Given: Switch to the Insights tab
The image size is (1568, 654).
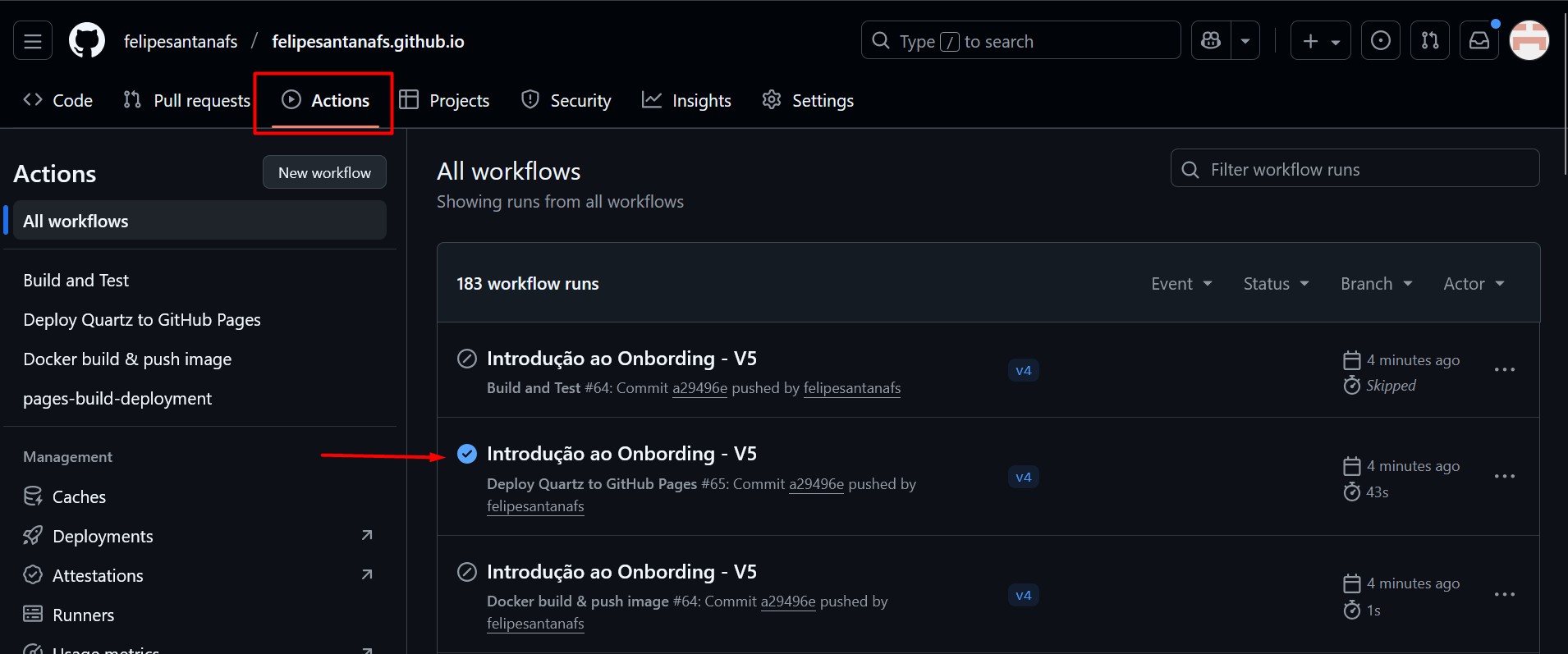Looking at the screenshot, I should pos(686,101).
